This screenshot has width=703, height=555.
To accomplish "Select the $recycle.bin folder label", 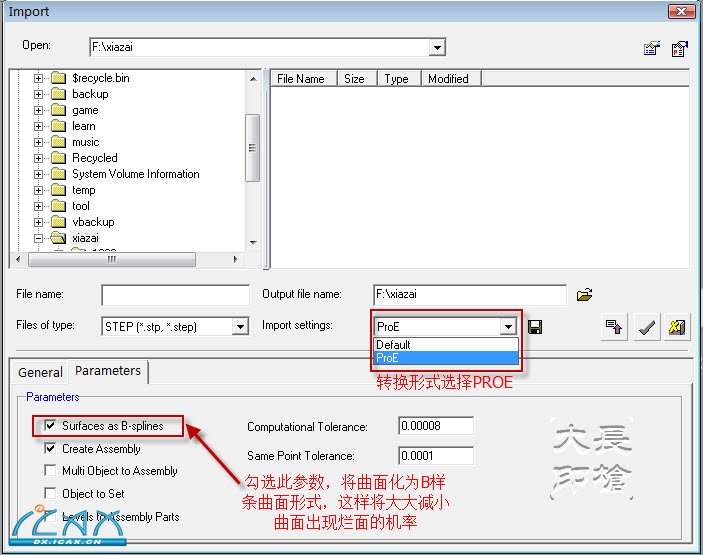I will tap(101, 78).
